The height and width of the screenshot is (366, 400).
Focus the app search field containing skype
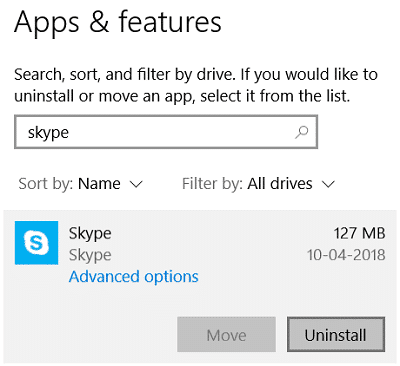166,132
